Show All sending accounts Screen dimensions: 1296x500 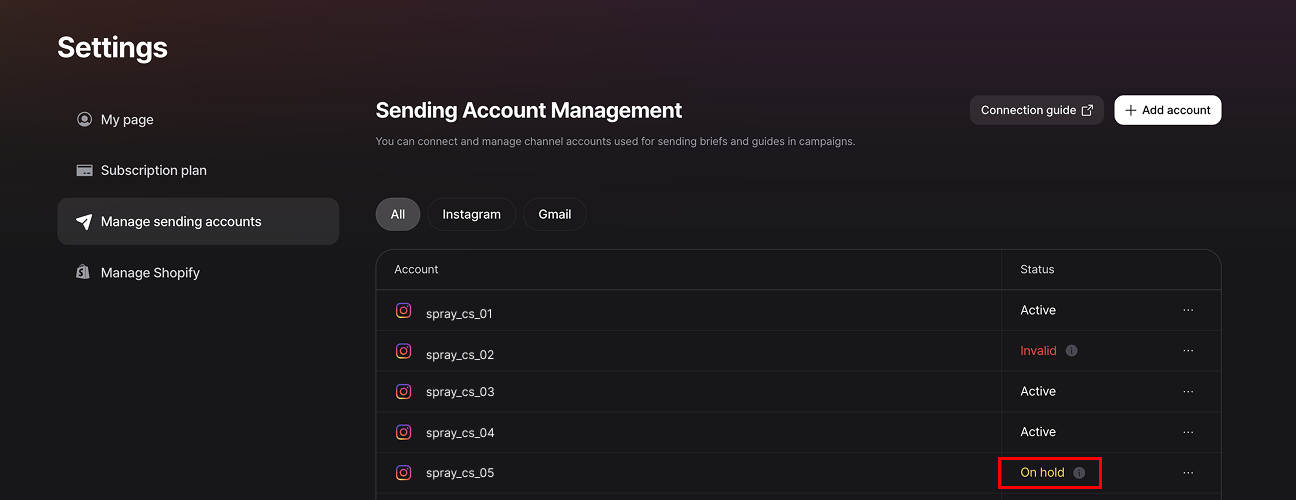[x=398, y=214]
